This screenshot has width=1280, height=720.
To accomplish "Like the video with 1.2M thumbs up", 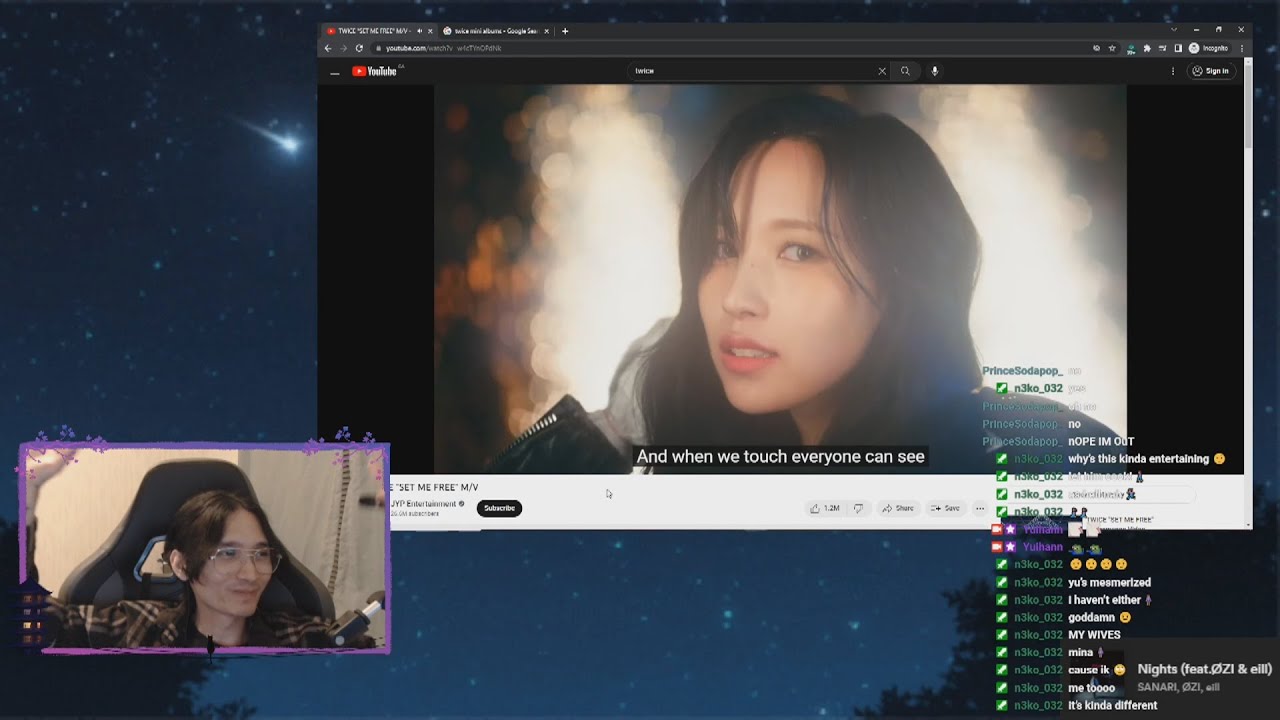I will (x=825, y=508).
